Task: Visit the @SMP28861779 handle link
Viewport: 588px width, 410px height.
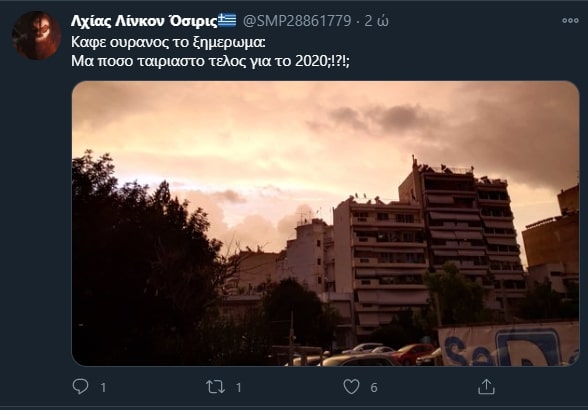Action: click(297, 21)
